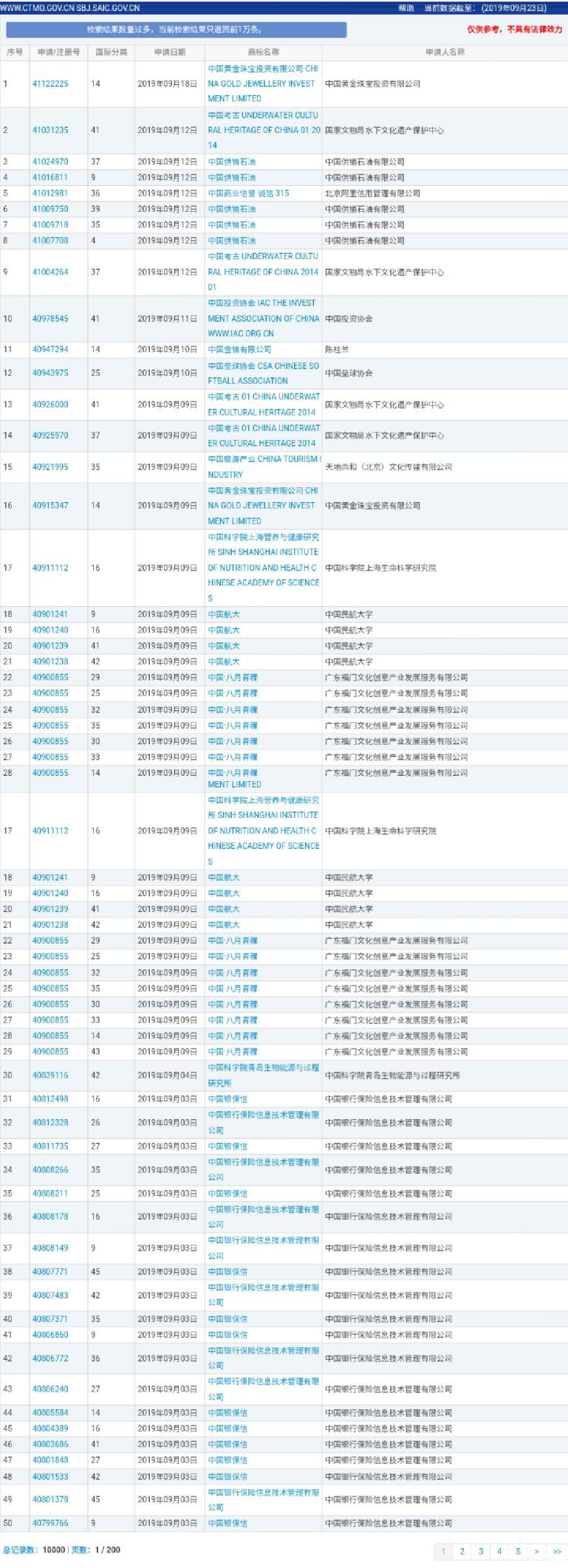Click the 申请日期 column header
Viewport: 568px width, 1568px height.
click(x=170, y=52)
